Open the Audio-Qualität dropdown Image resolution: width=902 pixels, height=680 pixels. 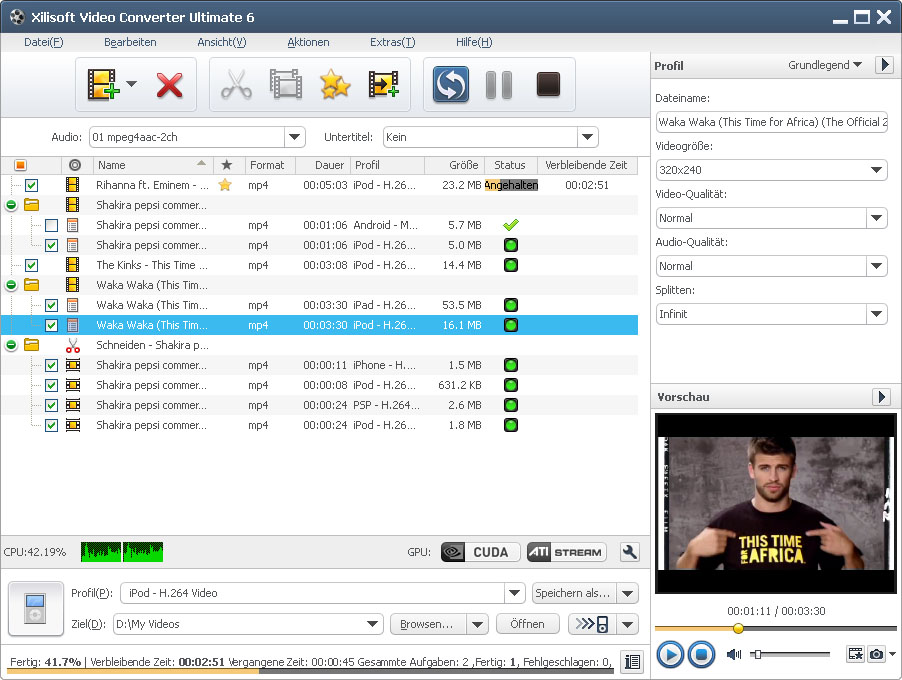(876, 266)
